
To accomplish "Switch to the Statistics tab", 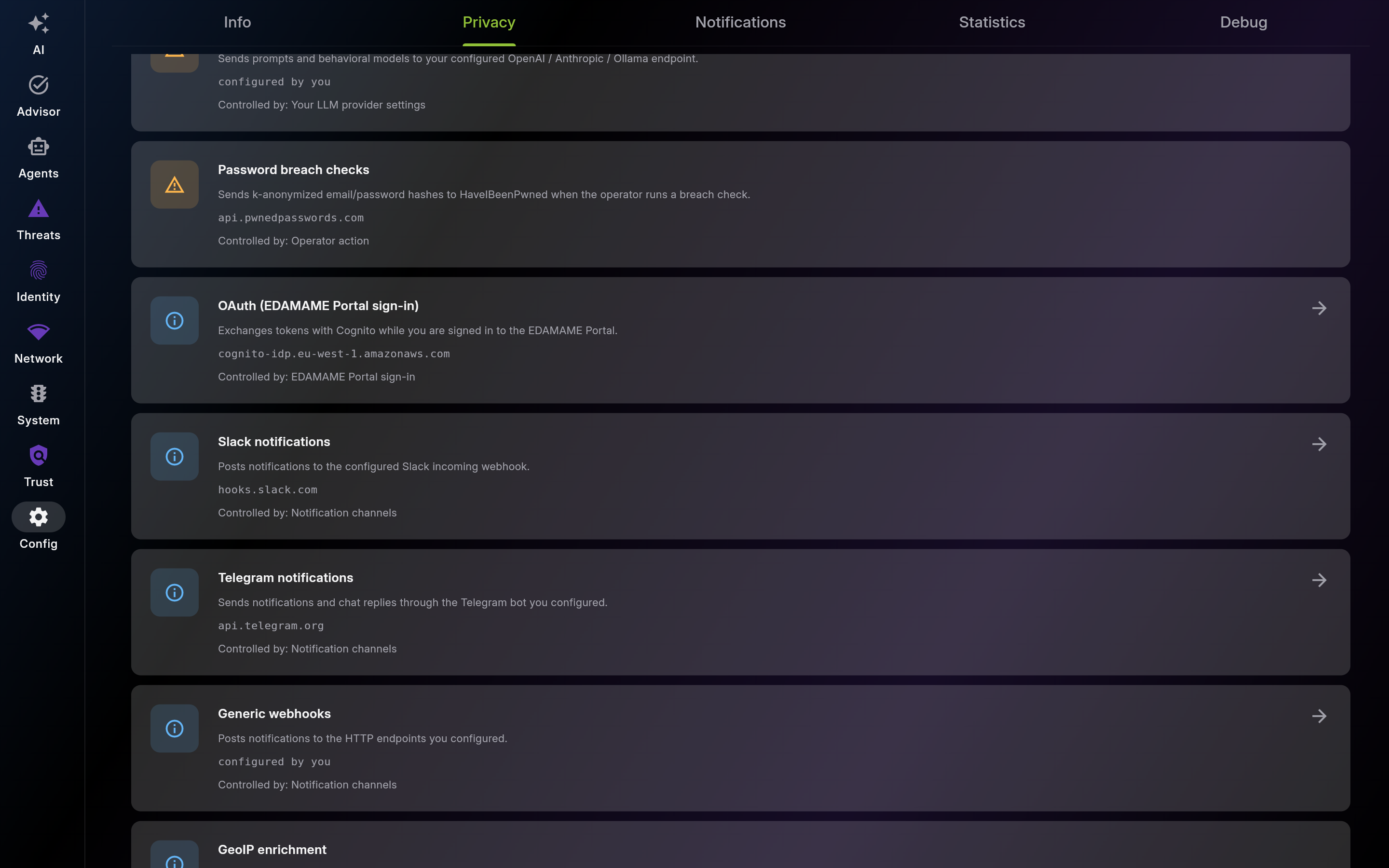I will 992,22.
